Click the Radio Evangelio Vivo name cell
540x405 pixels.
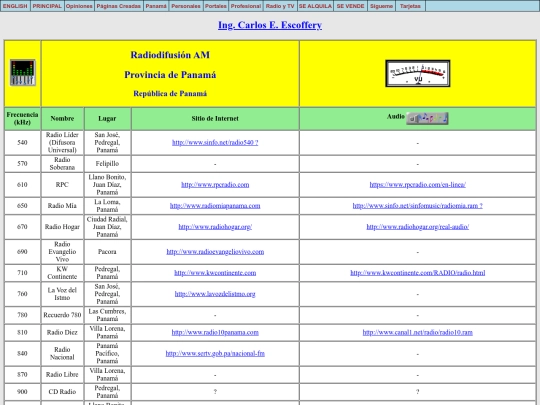[x=62, y=252]
